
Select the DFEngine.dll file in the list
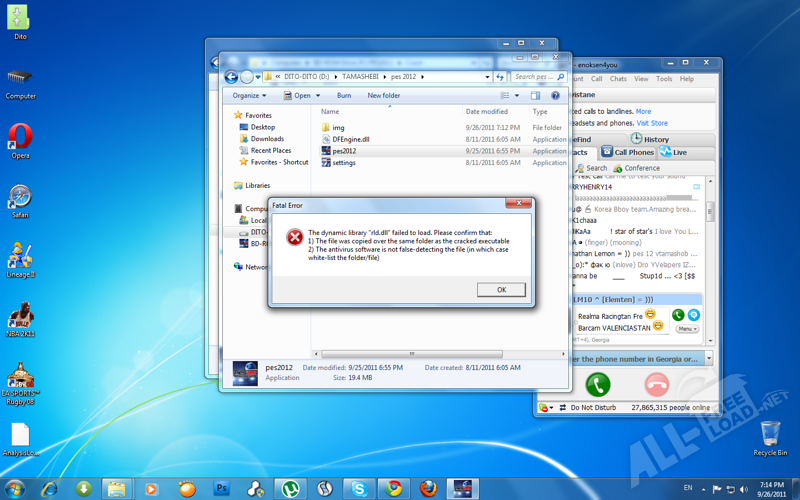[350, 140]
